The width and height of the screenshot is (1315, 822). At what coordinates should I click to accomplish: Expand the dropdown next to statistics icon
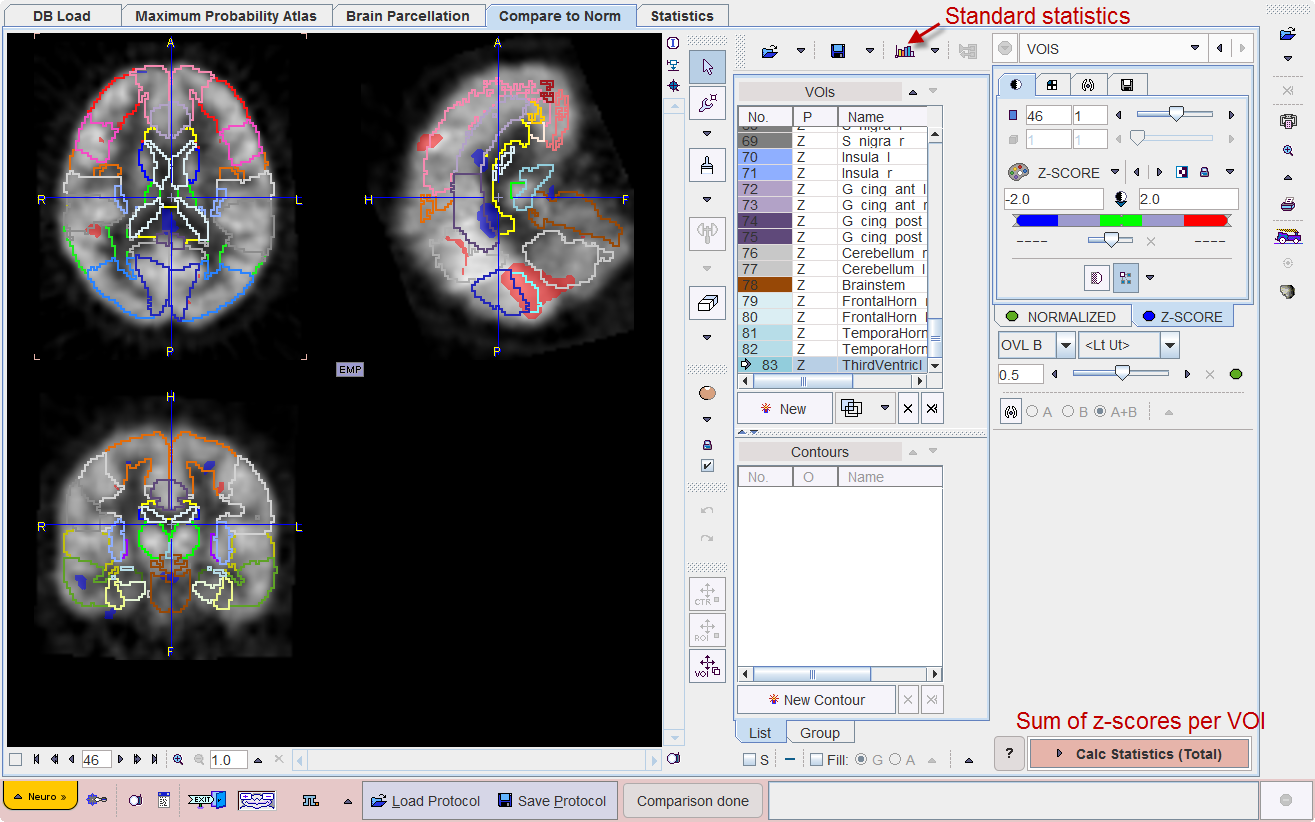pyautogui.click(x=935, y=50)
